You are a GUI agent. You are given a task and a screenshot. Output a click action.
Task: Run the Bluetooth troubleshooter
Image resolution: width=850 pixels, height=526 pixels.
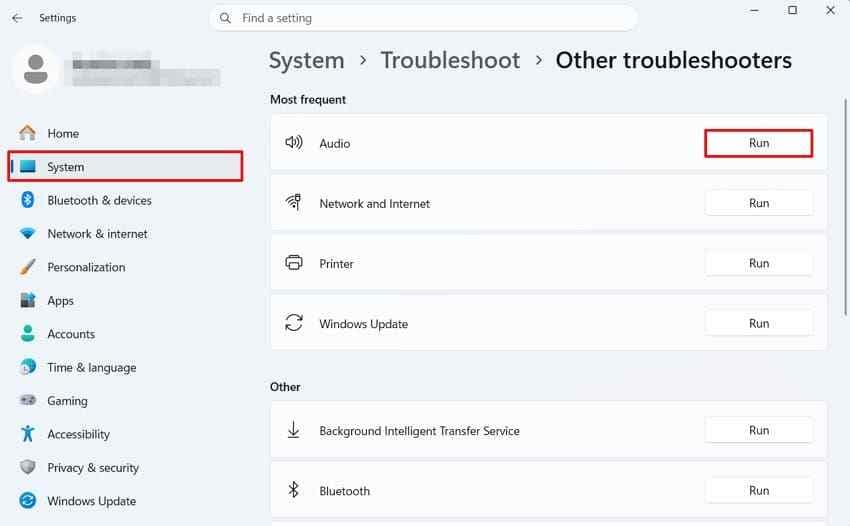pyautogui.click(x=758, y=490)
